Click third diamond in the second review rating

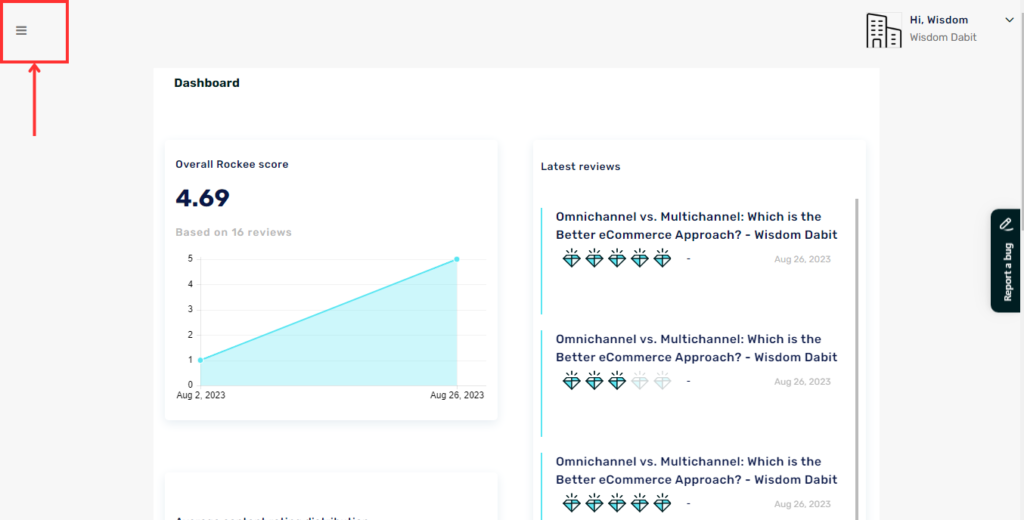click(x=617, y=380)
